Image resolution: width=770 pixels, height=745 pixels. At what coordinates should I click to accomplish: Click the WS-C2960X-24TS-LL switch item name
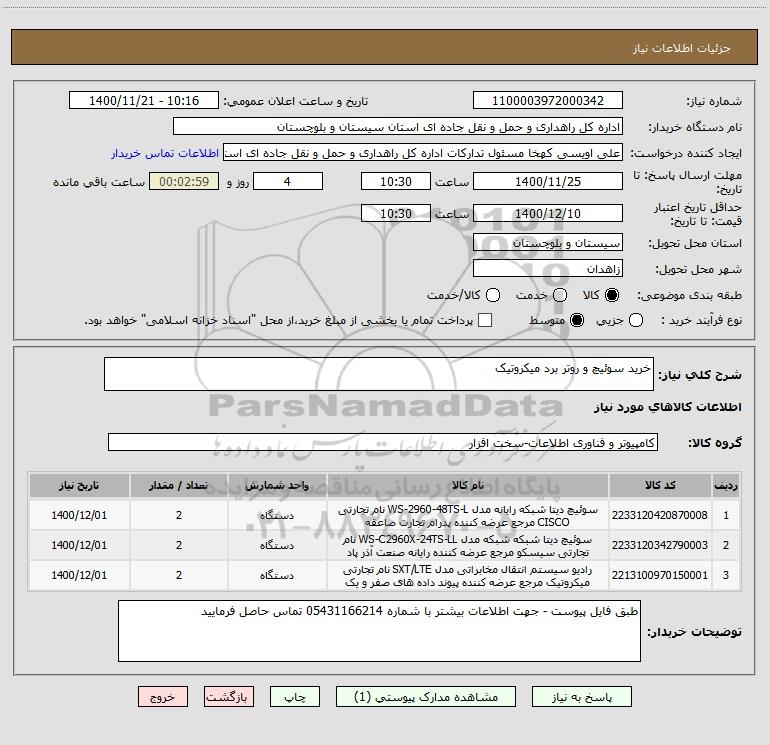(468, 546)
